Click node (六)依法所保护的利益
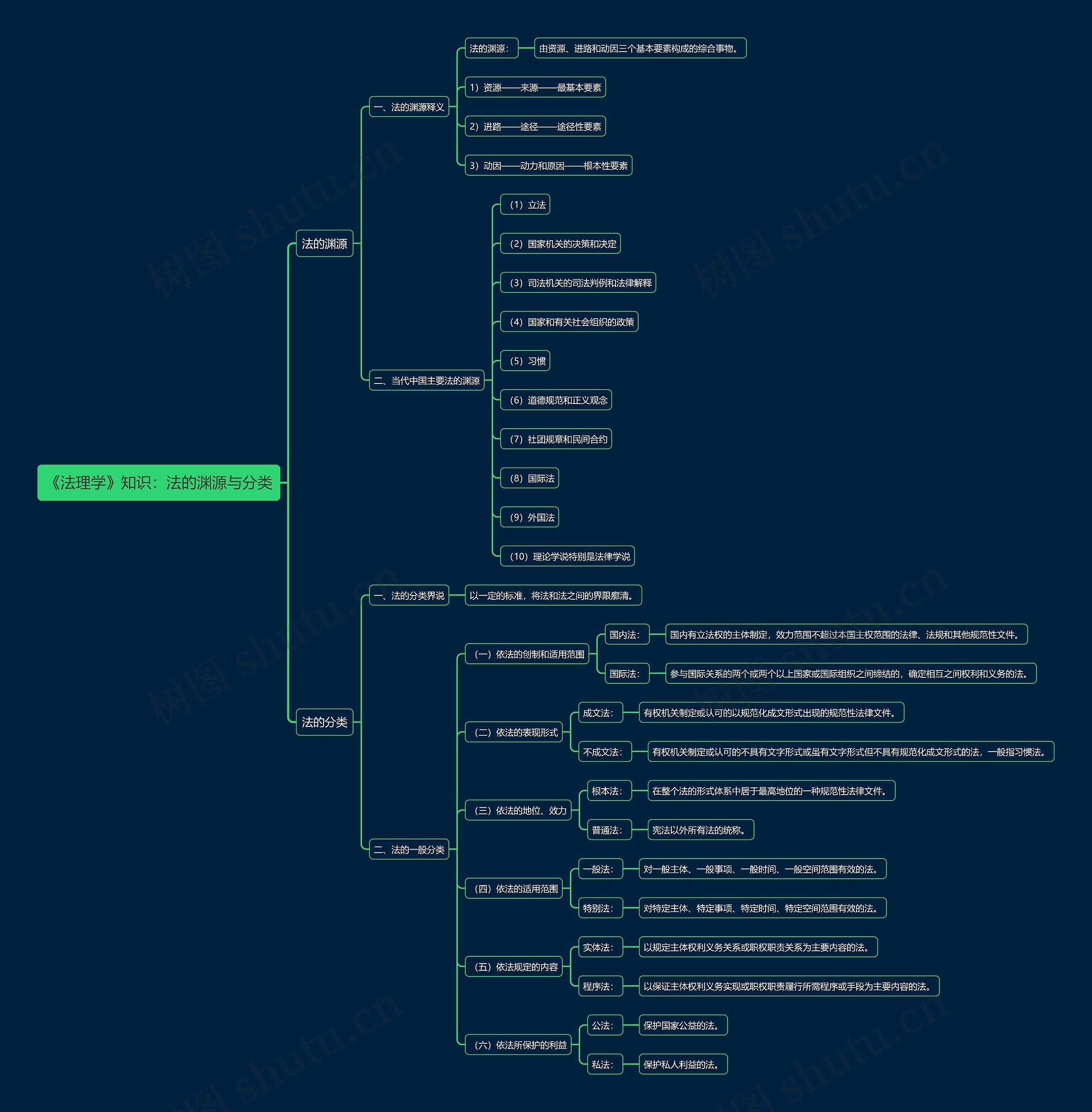The width and height of the screenshot is (1092, 1112). pyautogui.click(x=518, y=1045)
